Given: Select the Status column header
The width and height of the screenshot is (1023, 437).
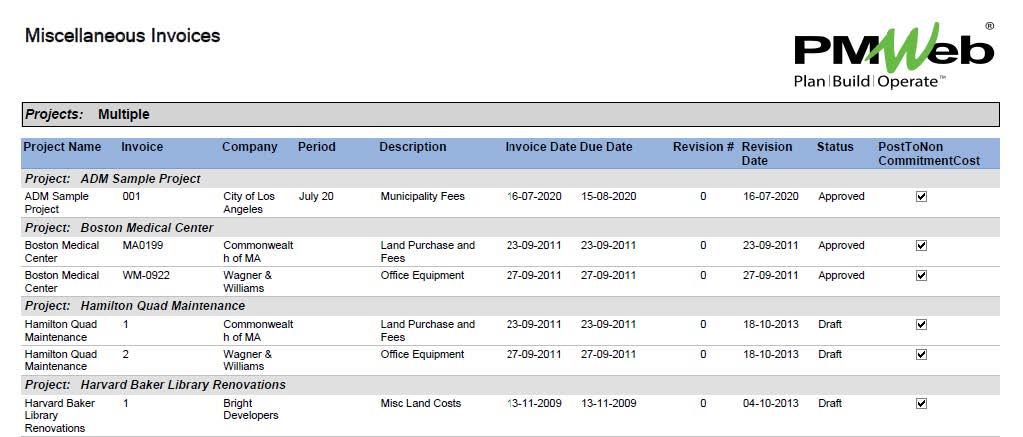Looking at the screenshot, I should point(835,147).
